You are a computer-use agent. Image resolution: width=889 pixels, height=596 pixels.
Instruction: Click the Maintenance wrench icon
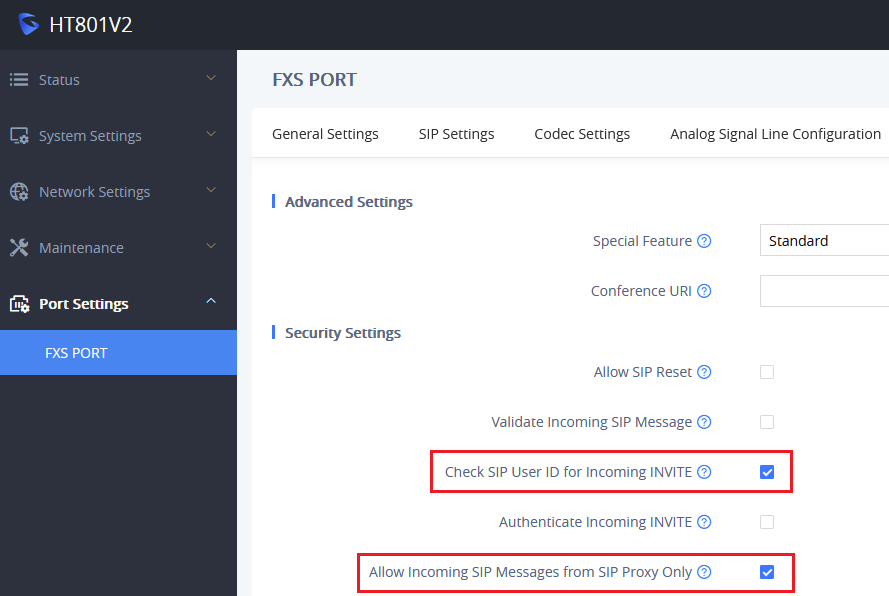coord(19,248)
